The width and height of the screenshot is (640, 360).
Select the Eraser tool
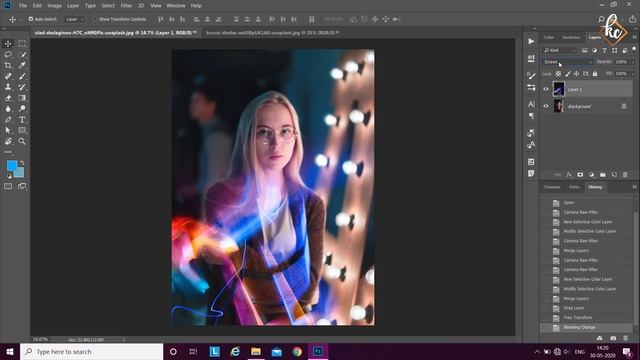8,98
